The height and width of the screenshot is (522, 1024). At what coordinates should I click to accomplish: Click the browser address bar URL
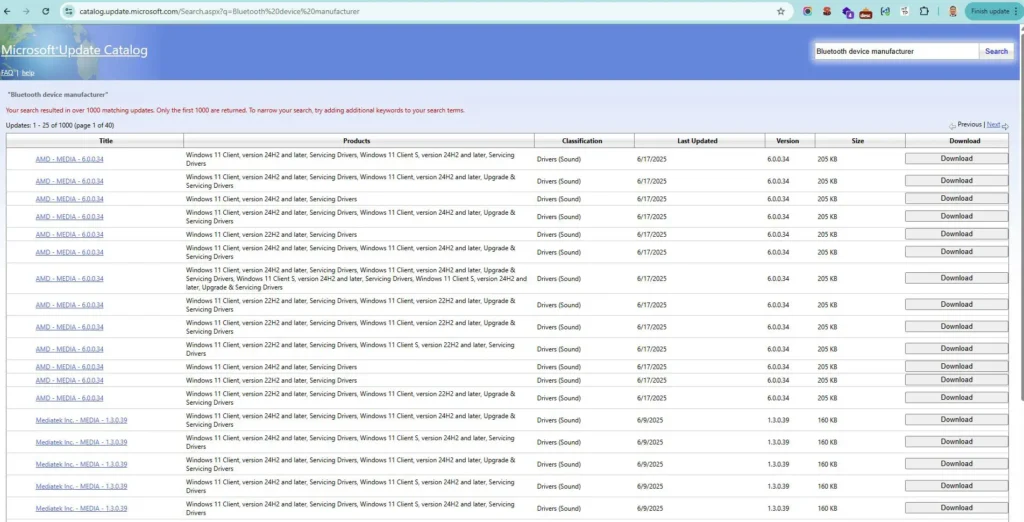point(219,11)
